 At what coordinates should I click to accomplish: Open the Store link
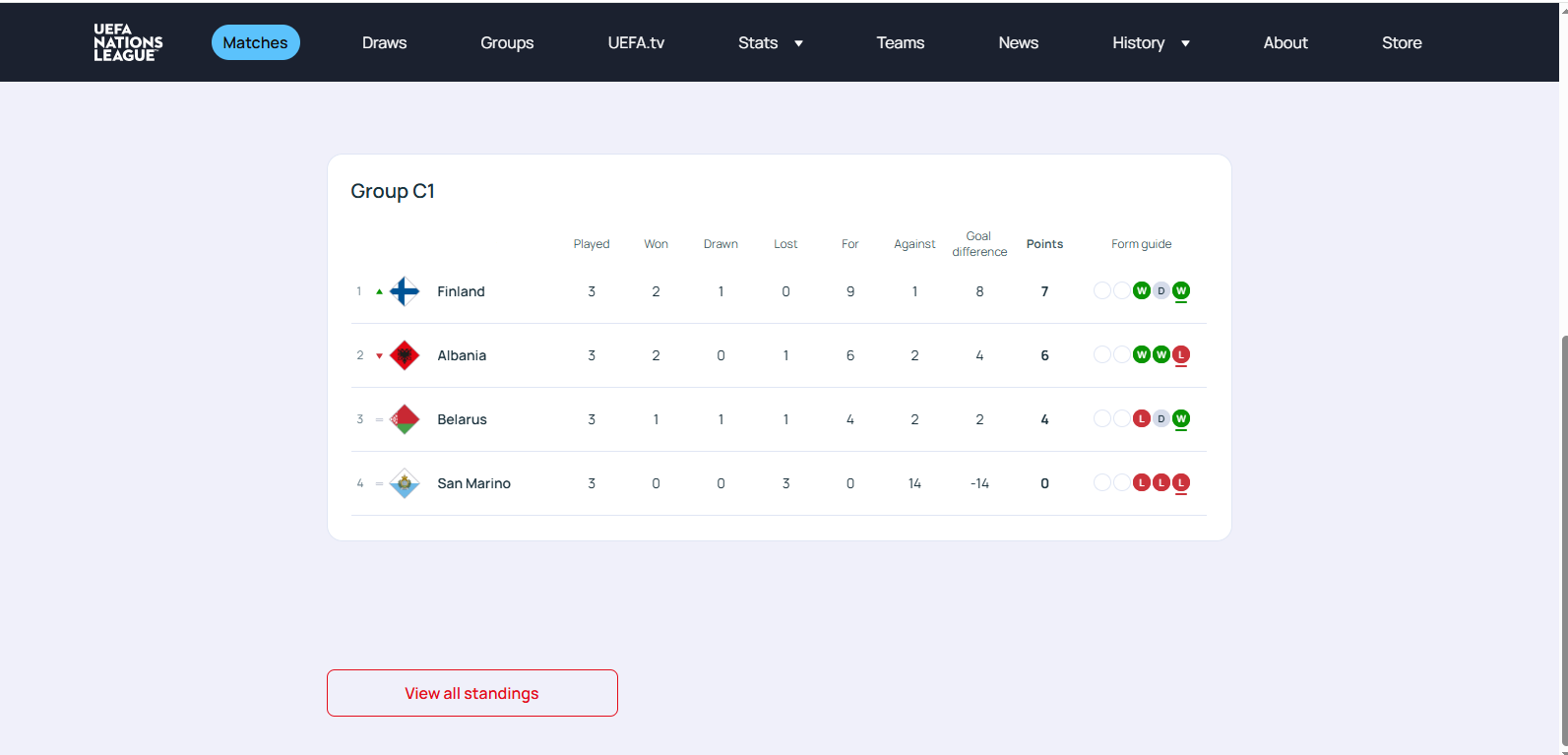coord(1402,42)
